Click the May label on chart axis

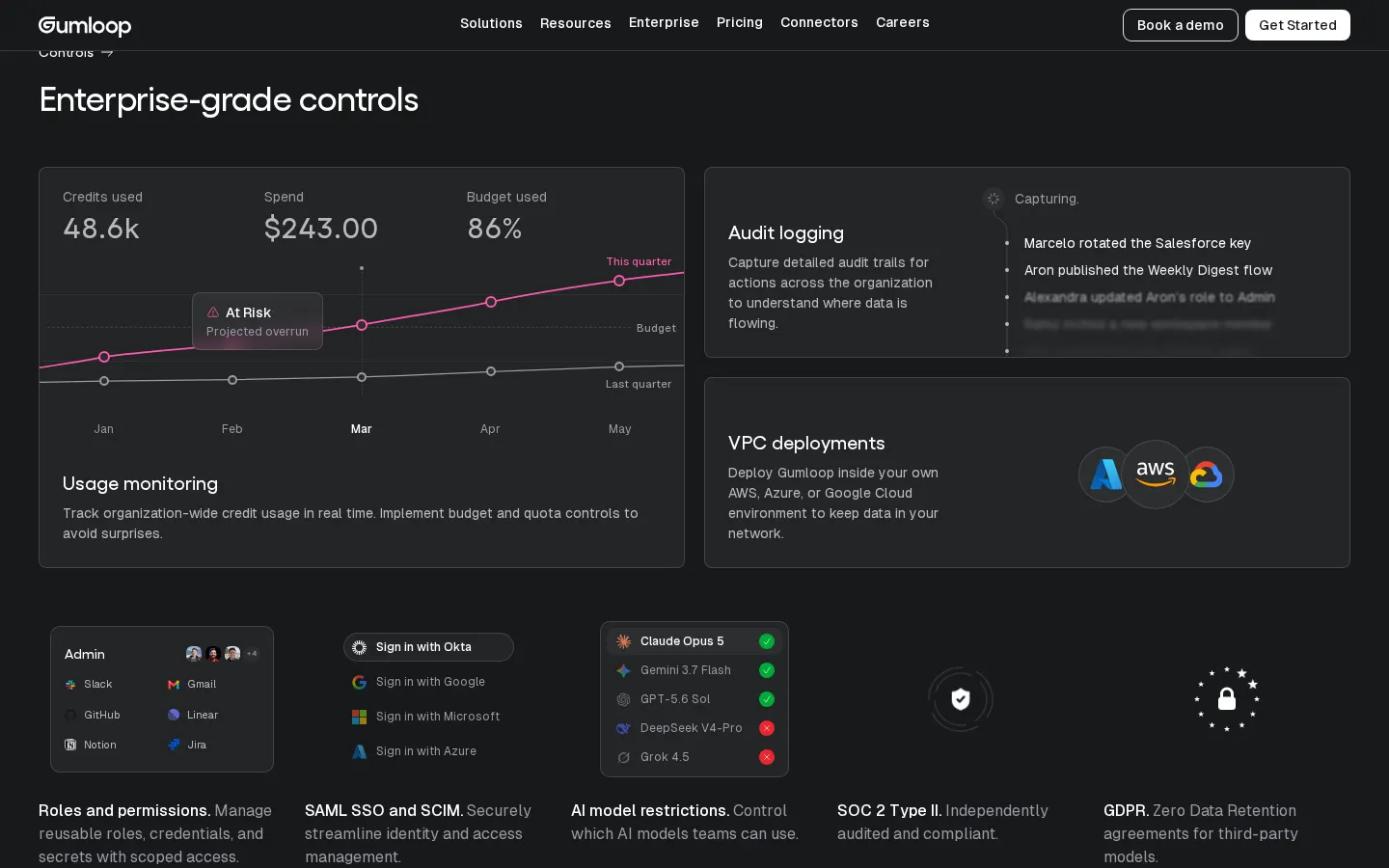(x=620, y=429)
